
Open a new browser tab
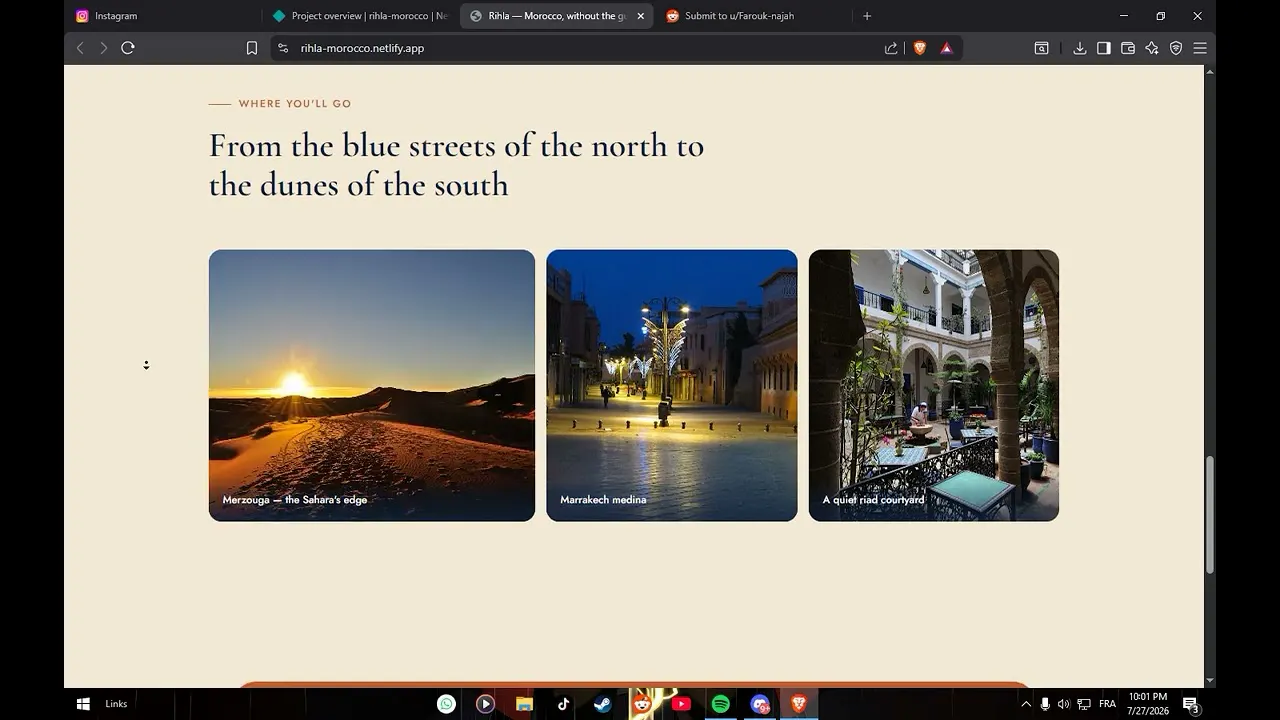[867, 16]
